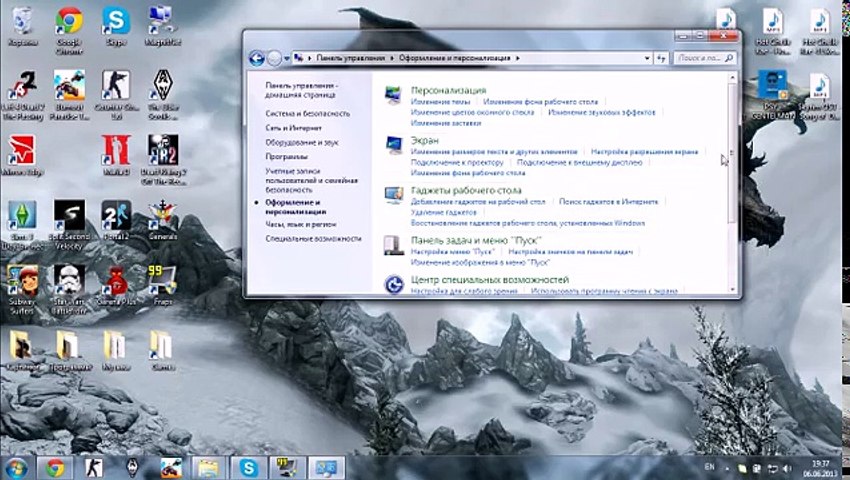The width and height of the screenshot is (850, 480).
Task: Click Удаление гаджетов link
Action: (x=443, y=212)
